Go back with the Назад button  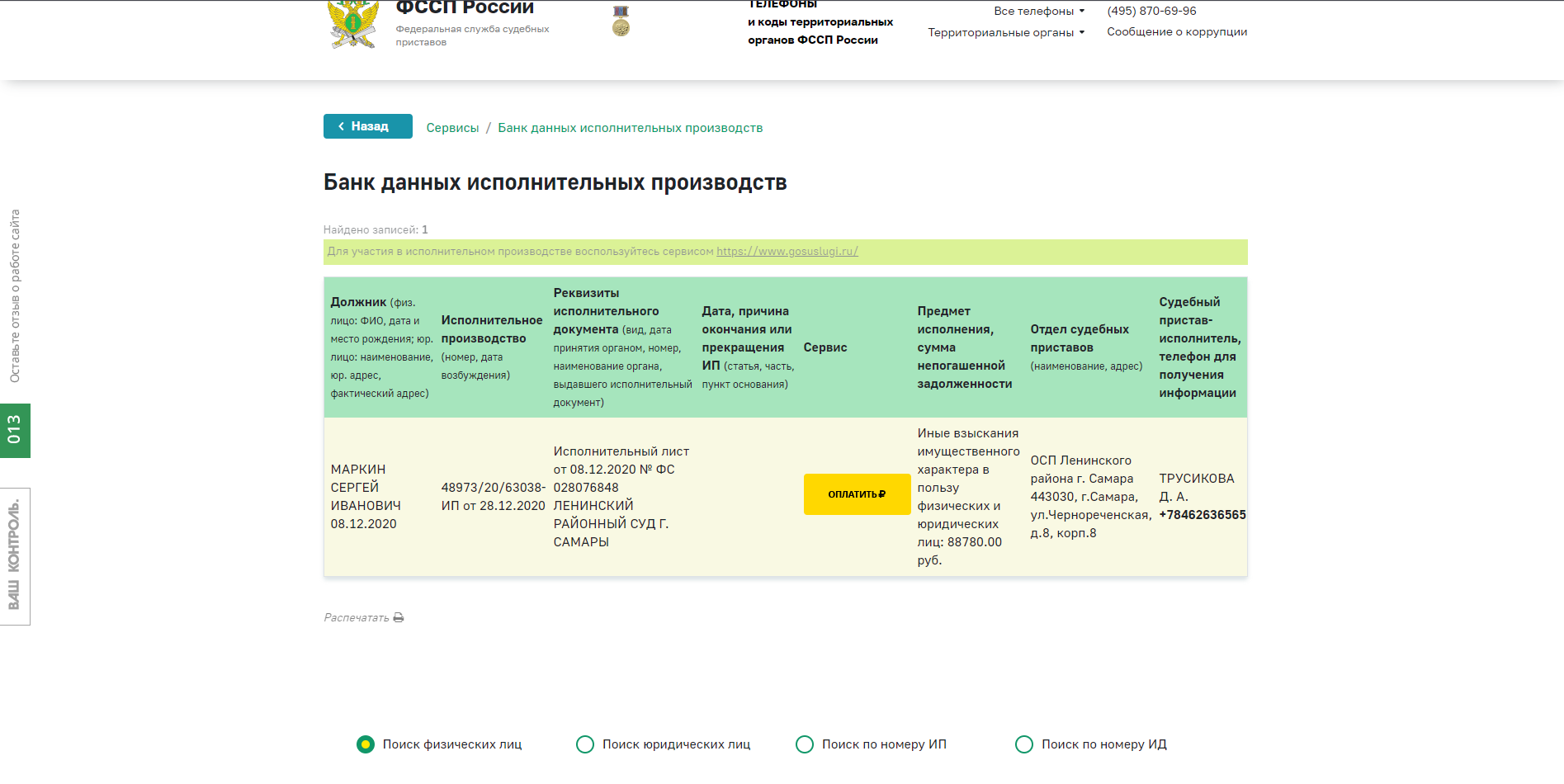point(368,126)
